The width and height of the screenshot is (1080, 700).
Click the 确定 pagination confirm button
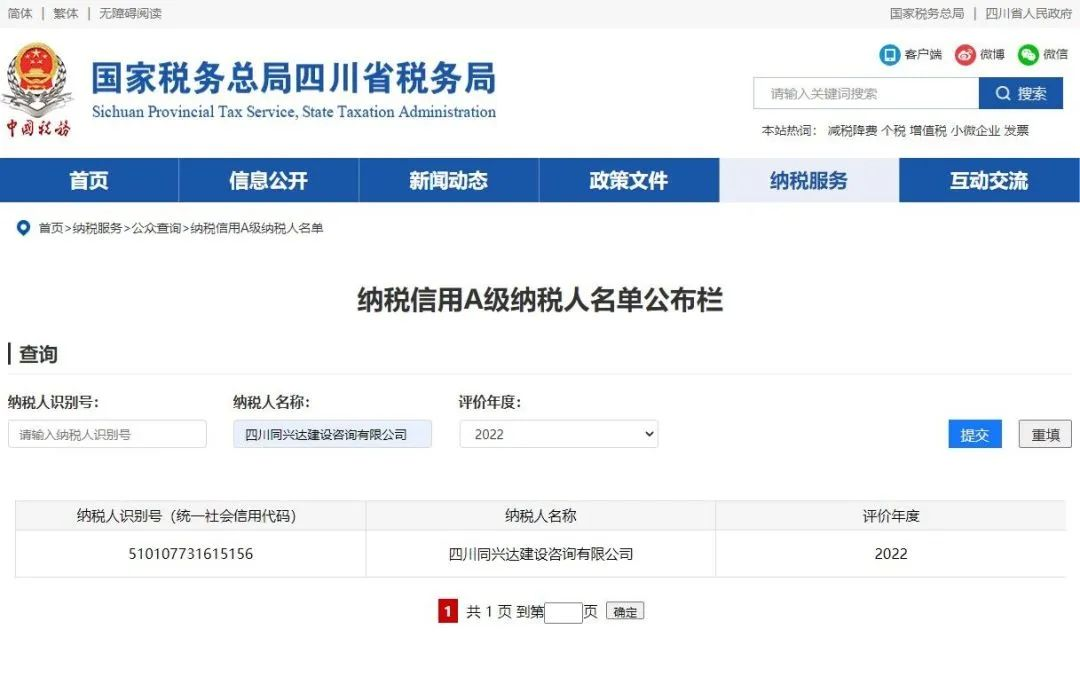coord(625,612)
